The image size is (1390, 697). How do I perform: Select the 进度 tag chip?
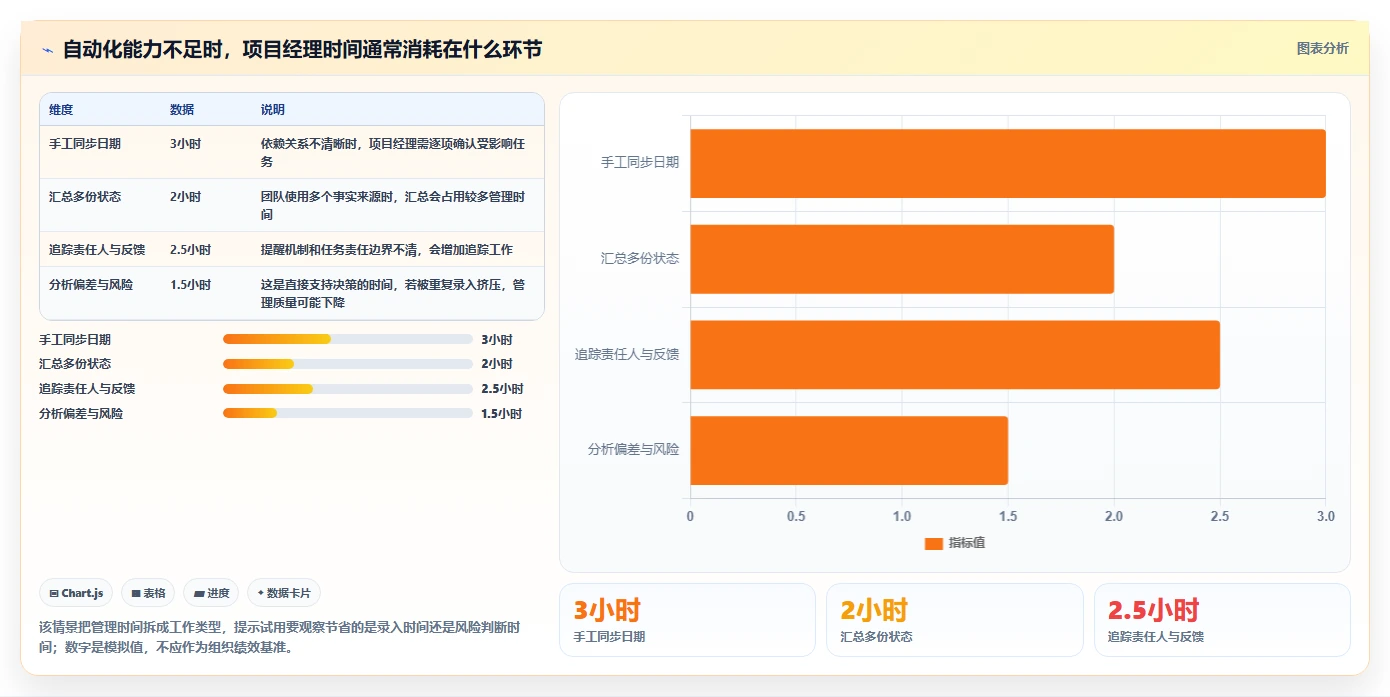[x=211, y=593]
